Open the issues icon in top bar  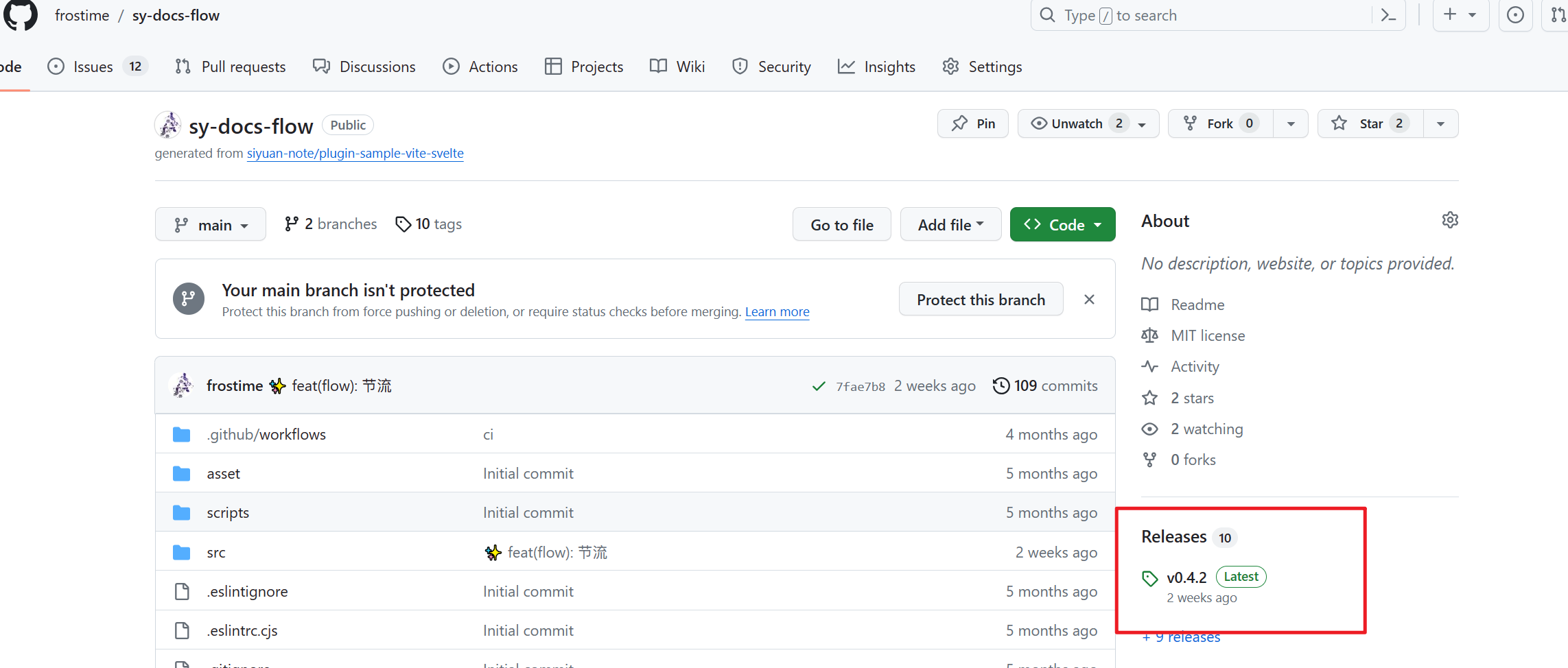pyautogui.click(x=1515, y=15)
